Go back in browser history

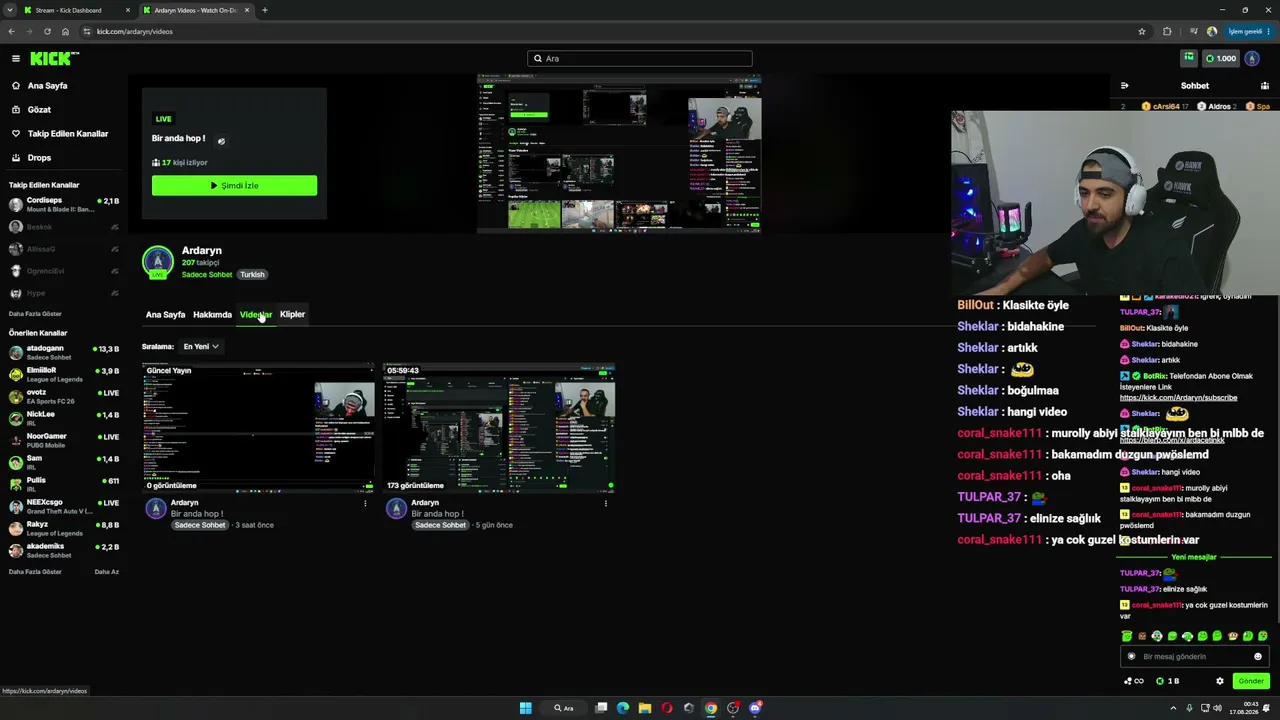coord(11,31)
